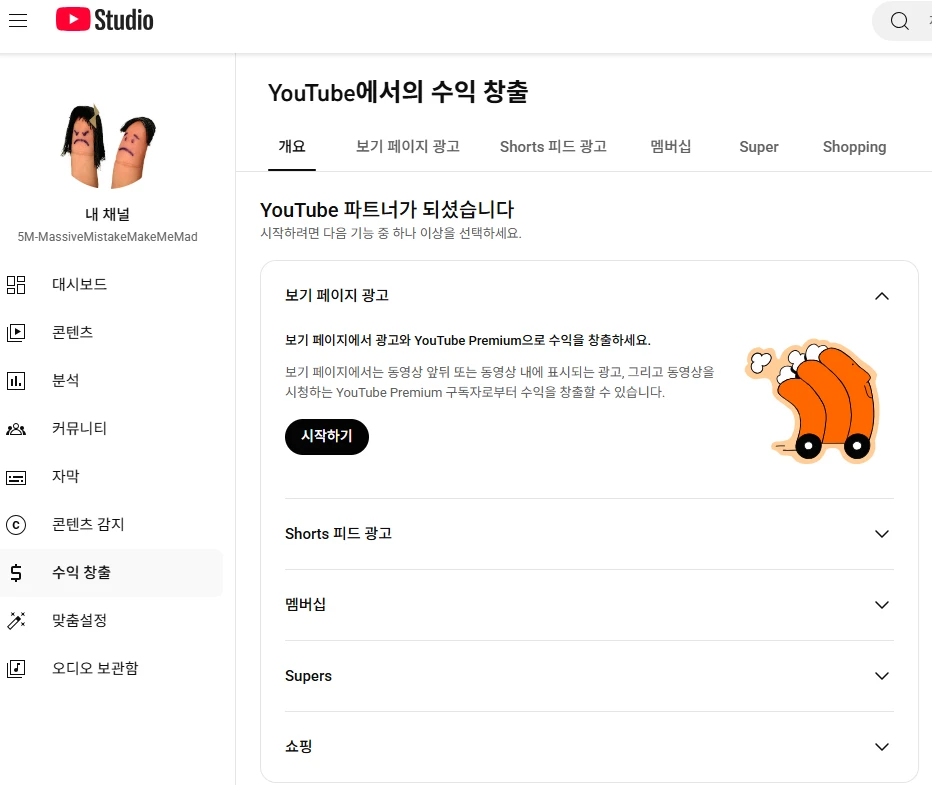Click the 수익 창출 dollar icon
The width and height of the screenshot is (932, 785).
click(16, 572)
